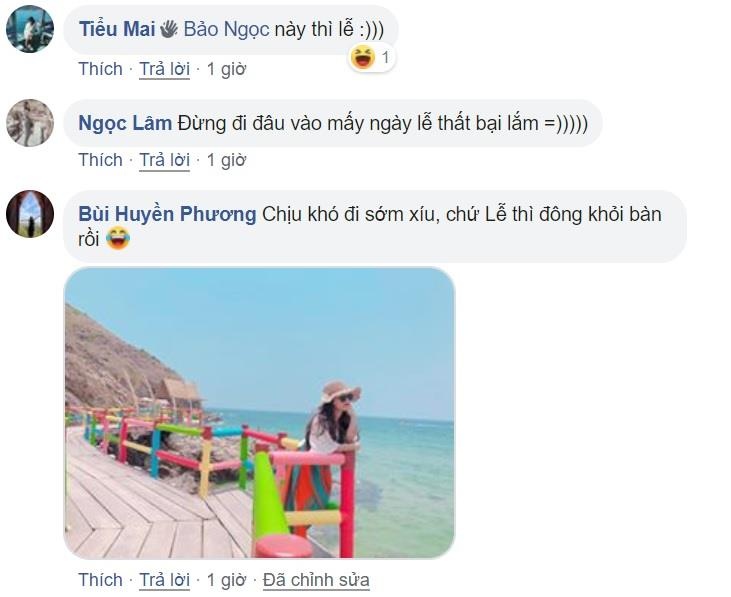The image size is (731, 597).
Task: Click the '1 giờ' timestamp on Ngọc Lâm's comment
Action: [226, 160]
